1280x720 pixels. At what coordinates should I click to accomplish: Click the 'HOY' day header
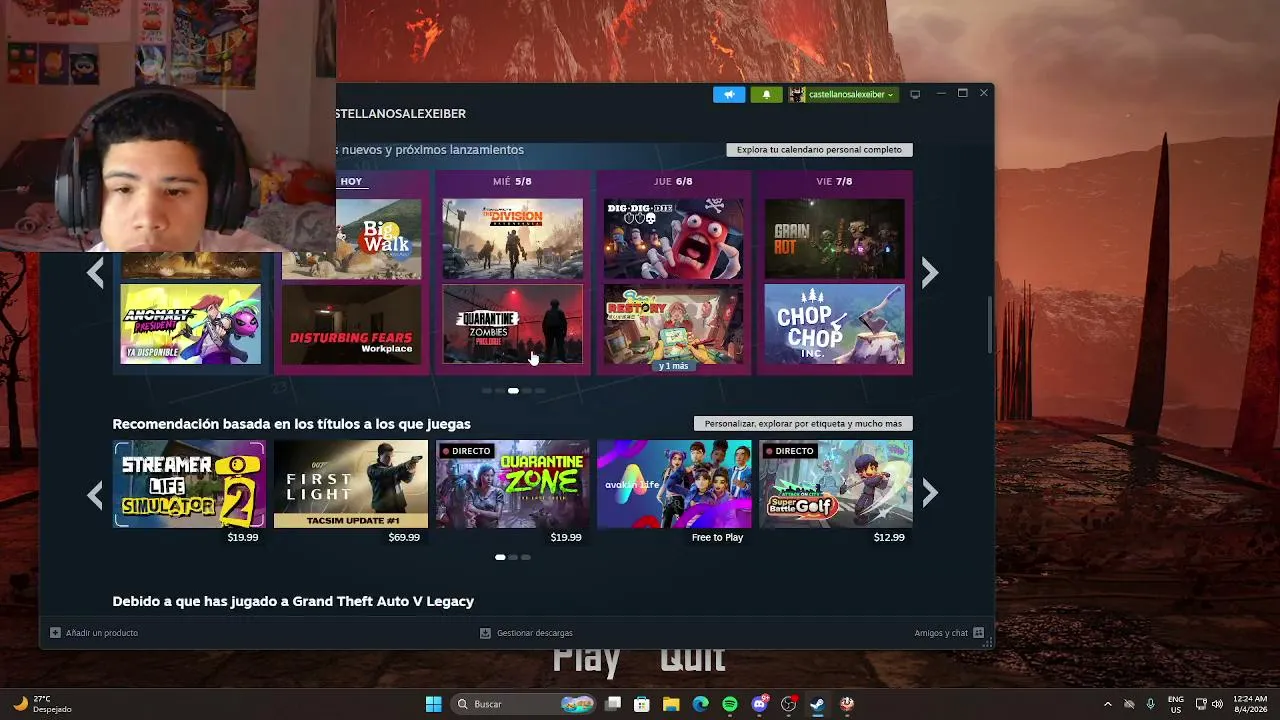(351, 182)
